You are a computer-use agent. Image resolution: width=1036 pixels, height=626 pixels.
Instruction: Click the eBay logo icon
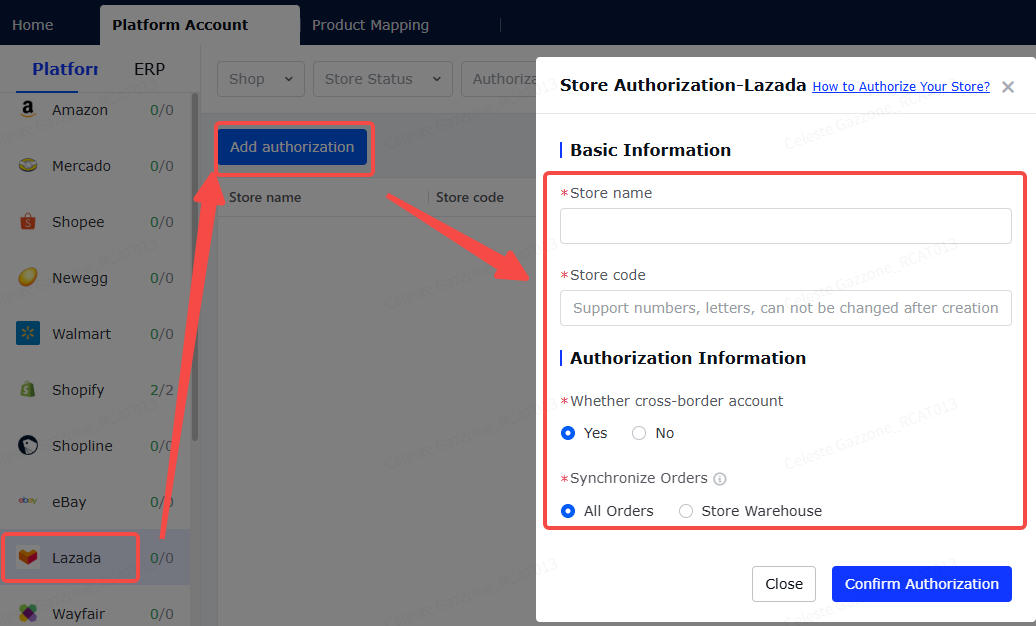point(28,501)
